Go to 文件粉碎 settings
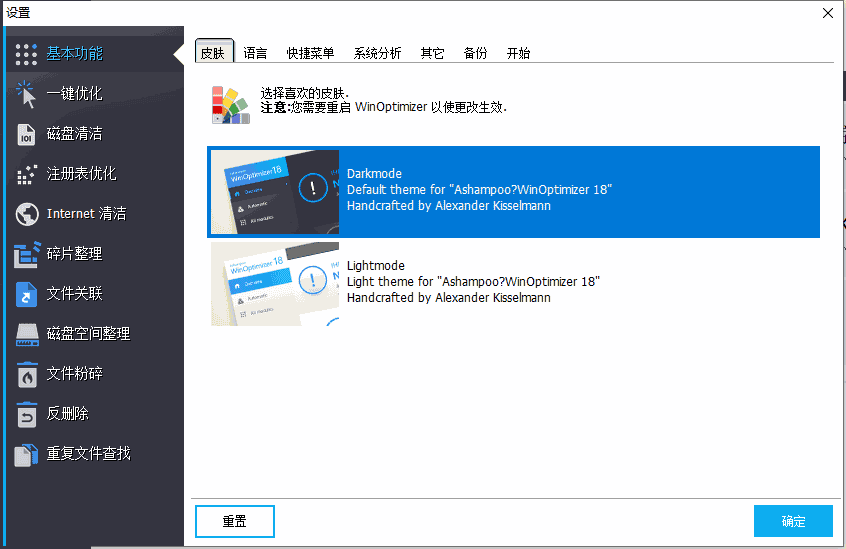The image size is (846, 549). 94,373
